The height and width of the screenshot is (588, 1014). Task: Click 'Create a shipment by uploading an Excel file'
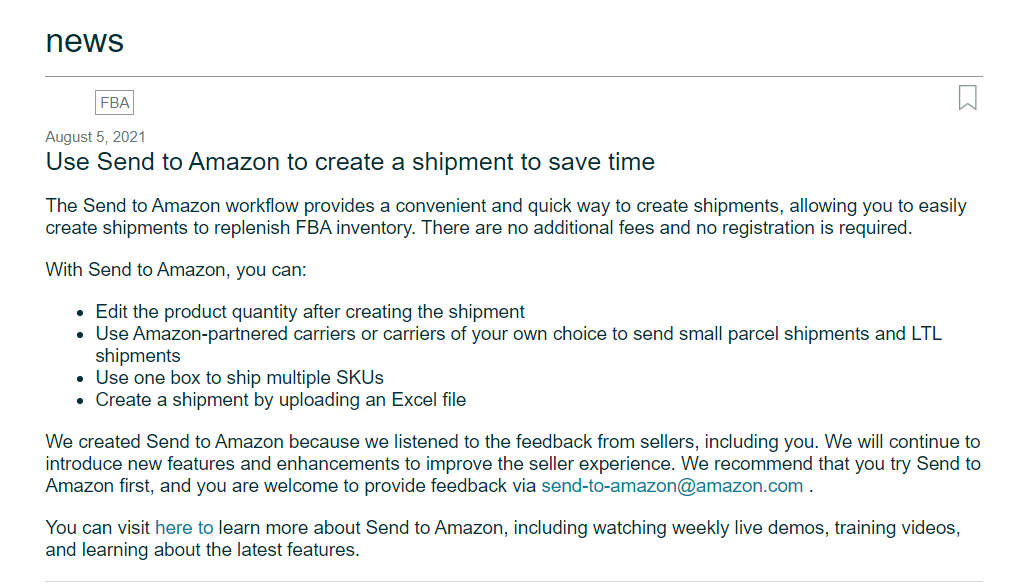pyautogui.click(x=281, y=400)
